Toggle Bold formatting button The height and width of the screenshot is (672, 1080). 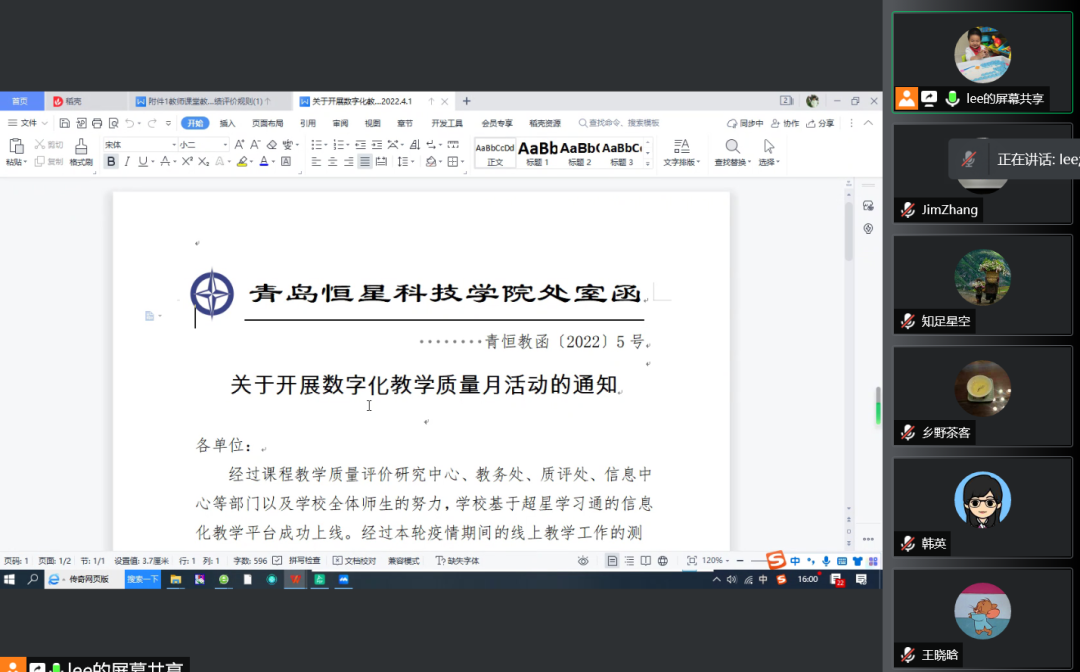111,162
